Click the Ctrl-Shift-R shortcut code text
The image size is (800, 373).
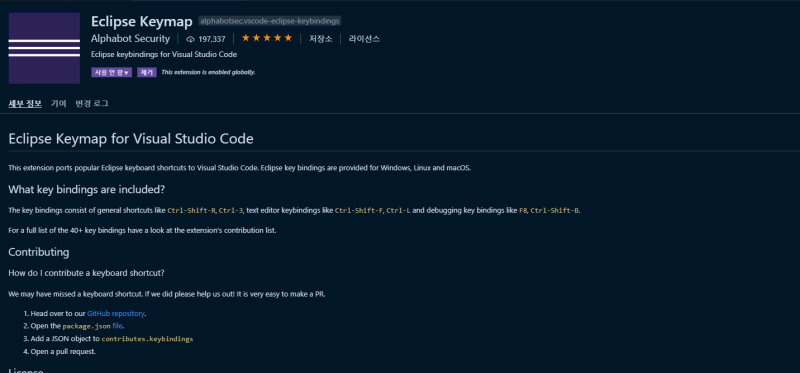191,210
